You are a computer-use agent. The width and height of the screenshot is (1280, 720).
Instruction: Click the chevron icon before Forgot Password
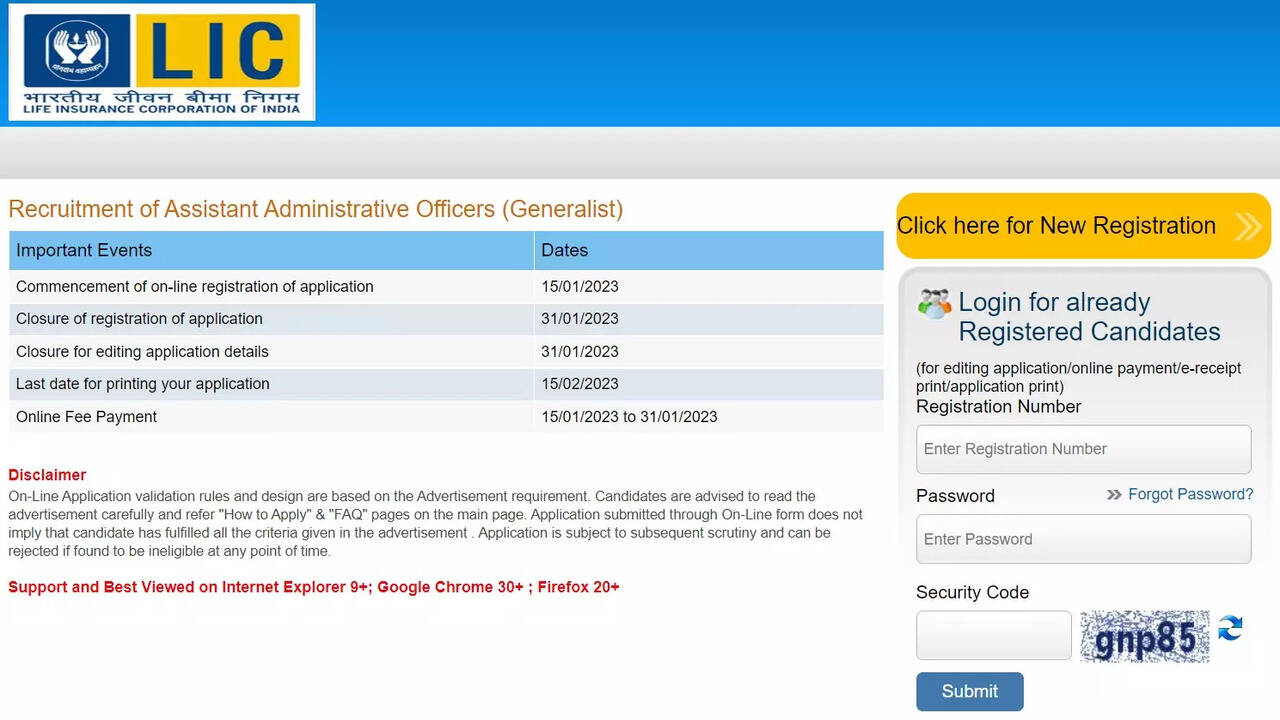1113,494
